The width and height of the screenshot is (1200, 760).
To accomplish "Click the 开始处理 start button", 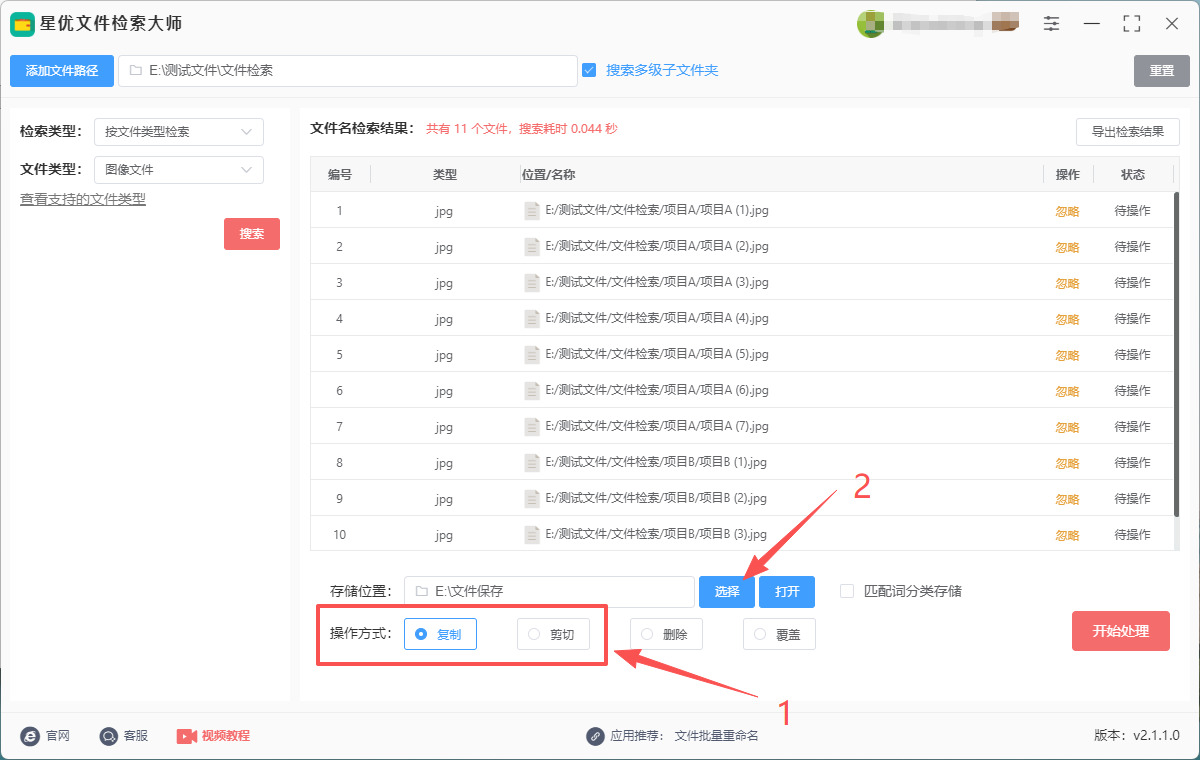I will coord(1121,631).
